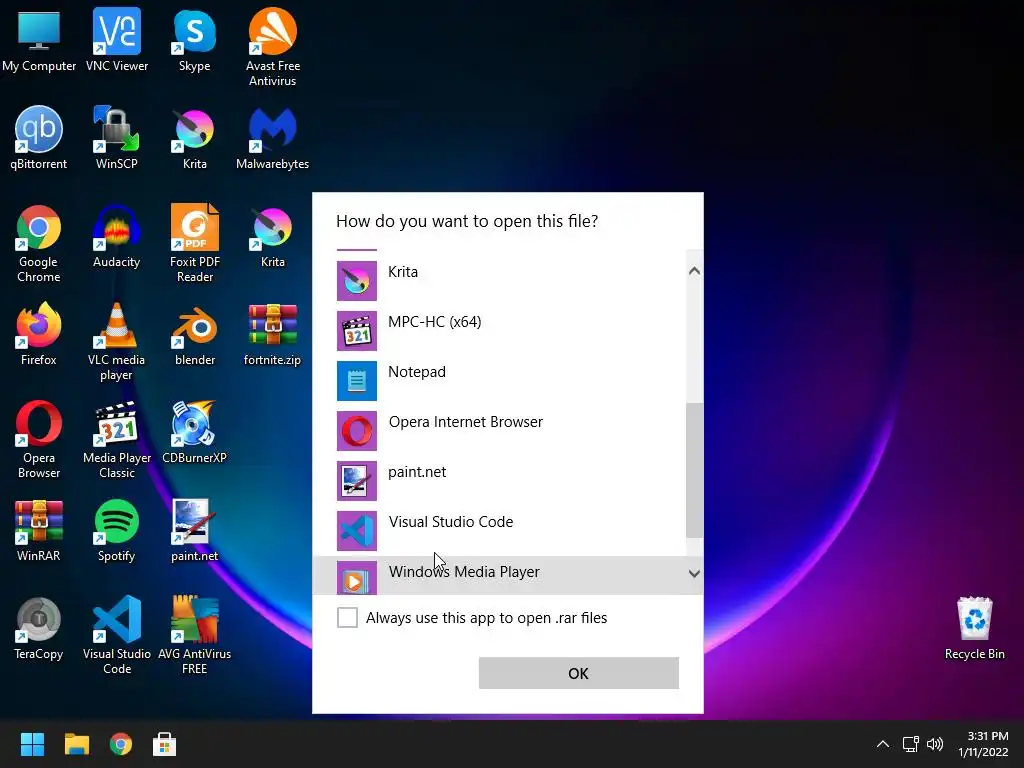Select Visual Studio Code desktop icon
This screenshot has width=1024, height=768.
point(117,635)
